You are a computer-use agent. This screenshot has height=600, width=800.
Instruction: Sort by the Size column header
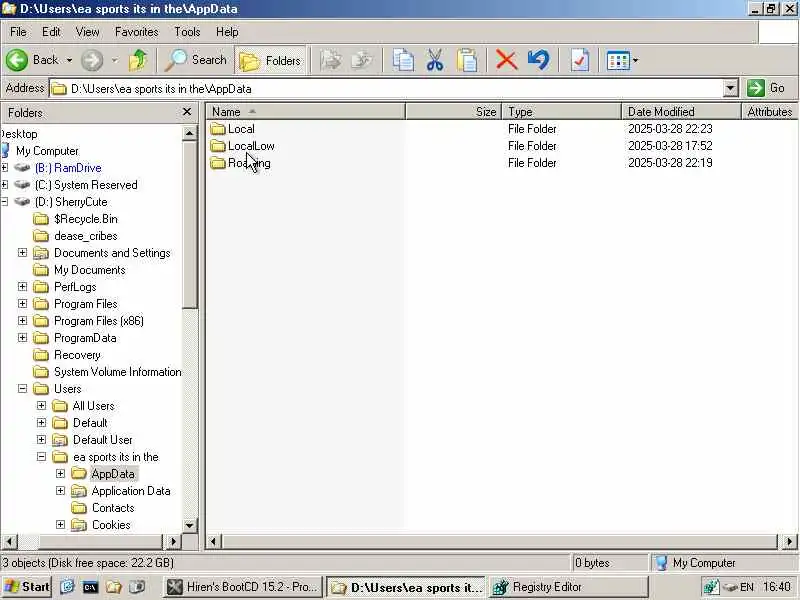[453, 112]
